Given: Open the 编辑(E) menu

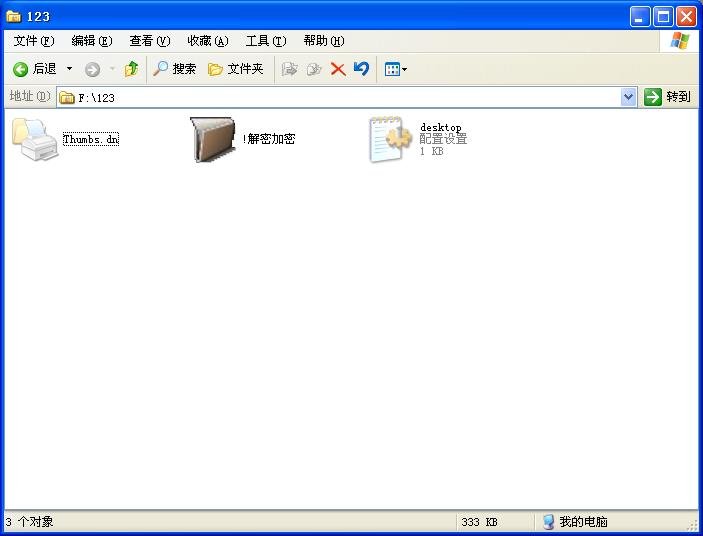Looking at the screenshot, I should [x=92, y=41].
